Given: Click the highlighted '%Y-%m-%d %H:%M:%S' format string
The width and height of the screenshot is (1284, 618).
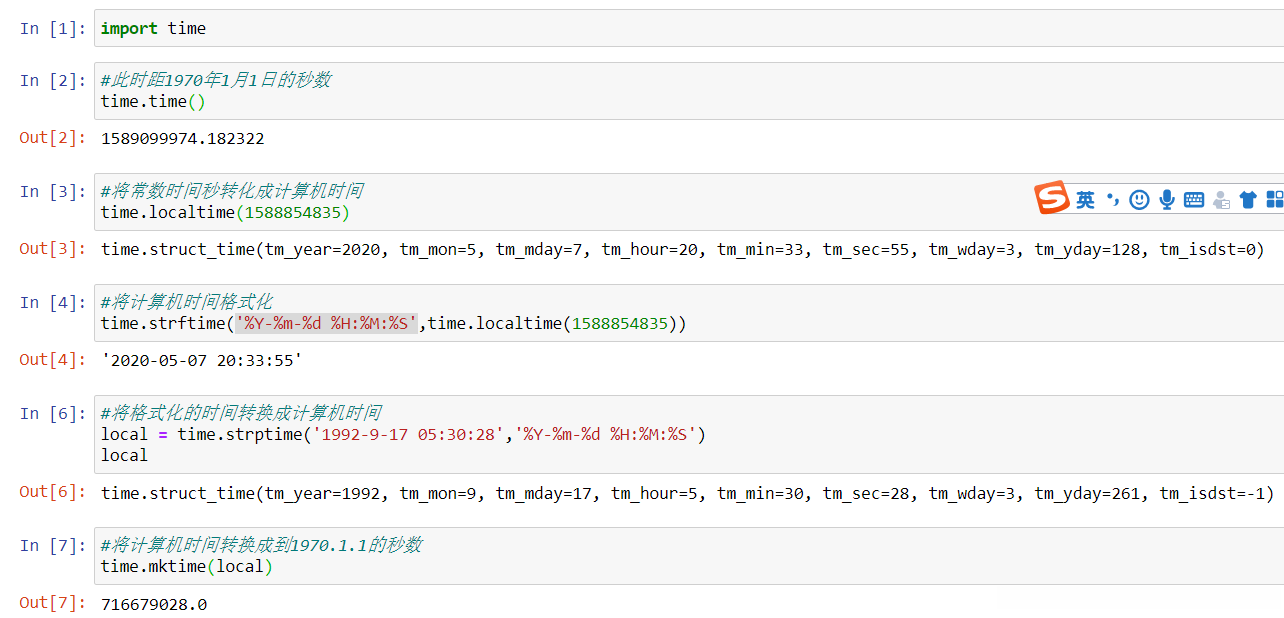Looking at the screenshot, I should tap(326, 323).
